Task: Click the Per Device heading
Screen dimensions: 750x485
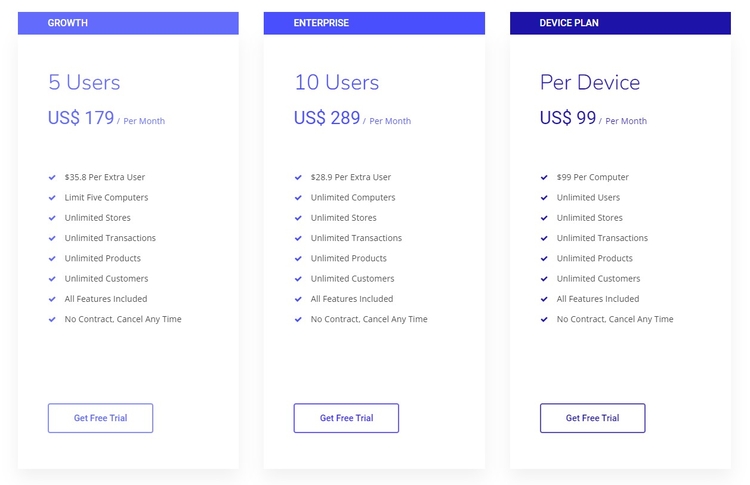Action: (590, 83)
